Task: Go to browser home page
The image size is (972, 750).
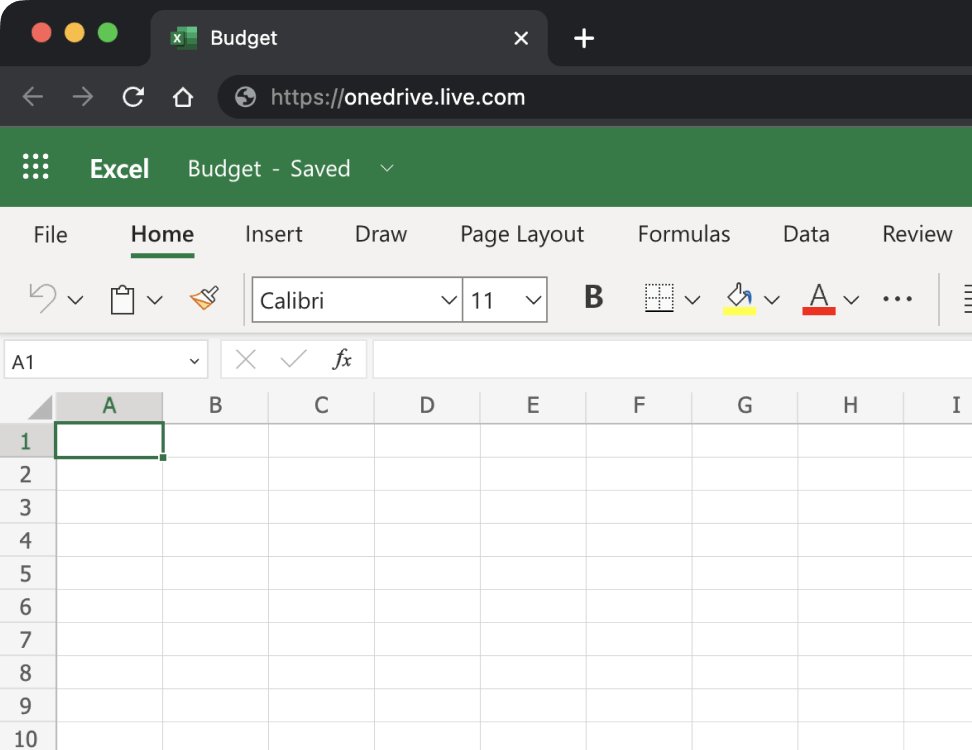Action: click(x=183, y=97)
